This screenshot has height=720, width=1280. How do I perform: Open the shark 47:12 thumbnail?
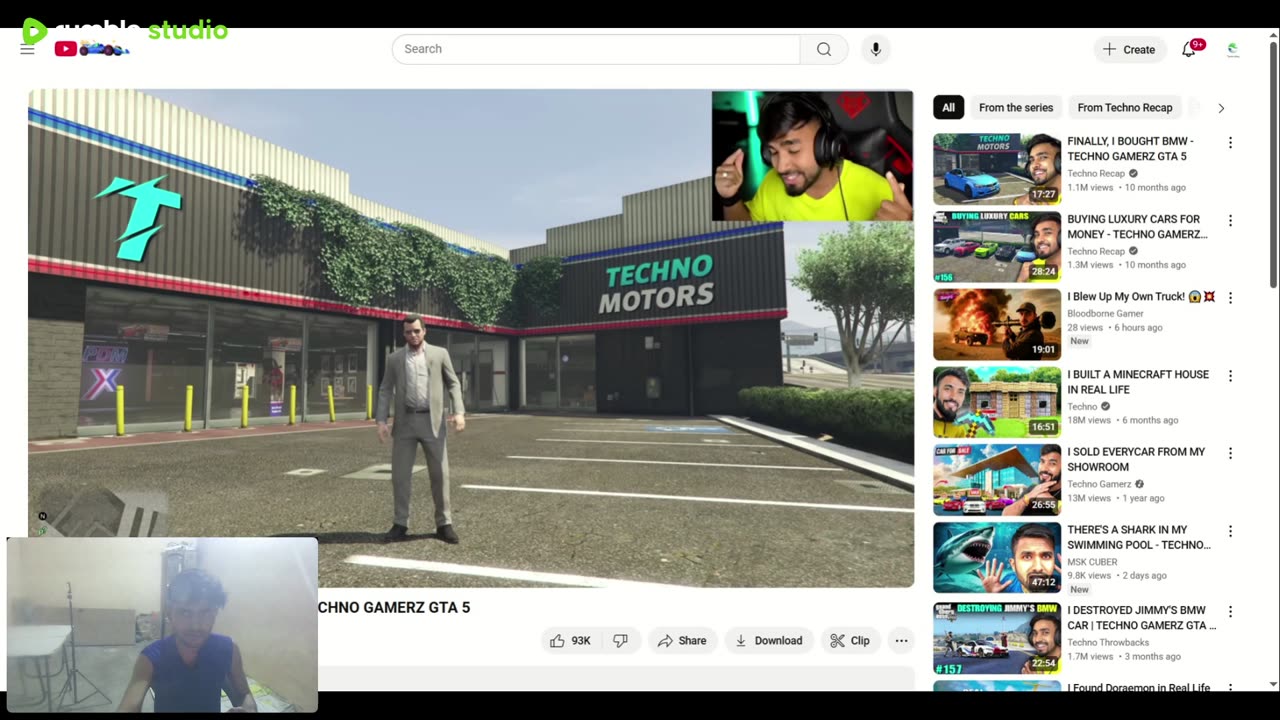(x=997, y=557)
